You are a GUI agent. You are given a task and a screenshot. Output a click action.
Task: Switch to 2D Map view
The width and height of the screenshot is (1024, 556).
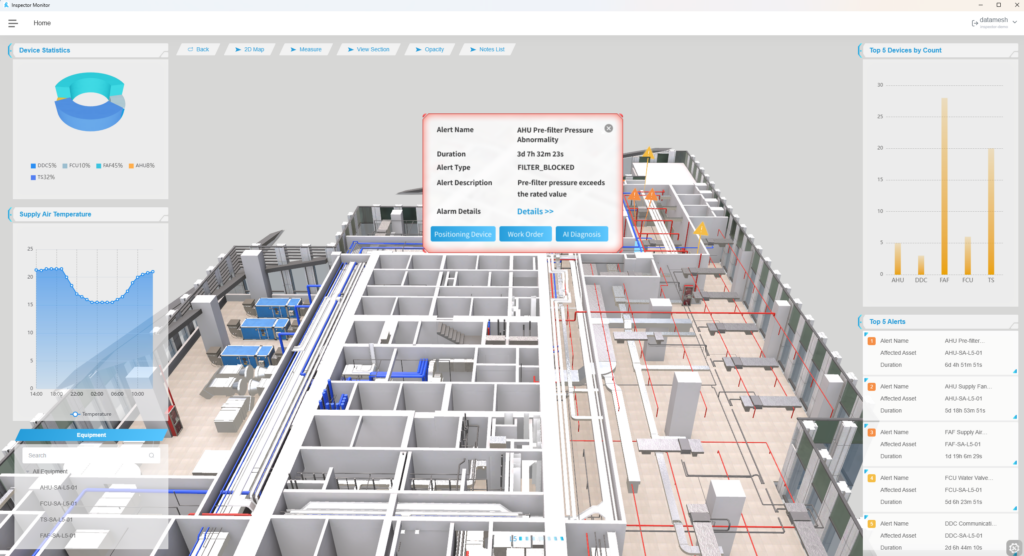[249, 49]
